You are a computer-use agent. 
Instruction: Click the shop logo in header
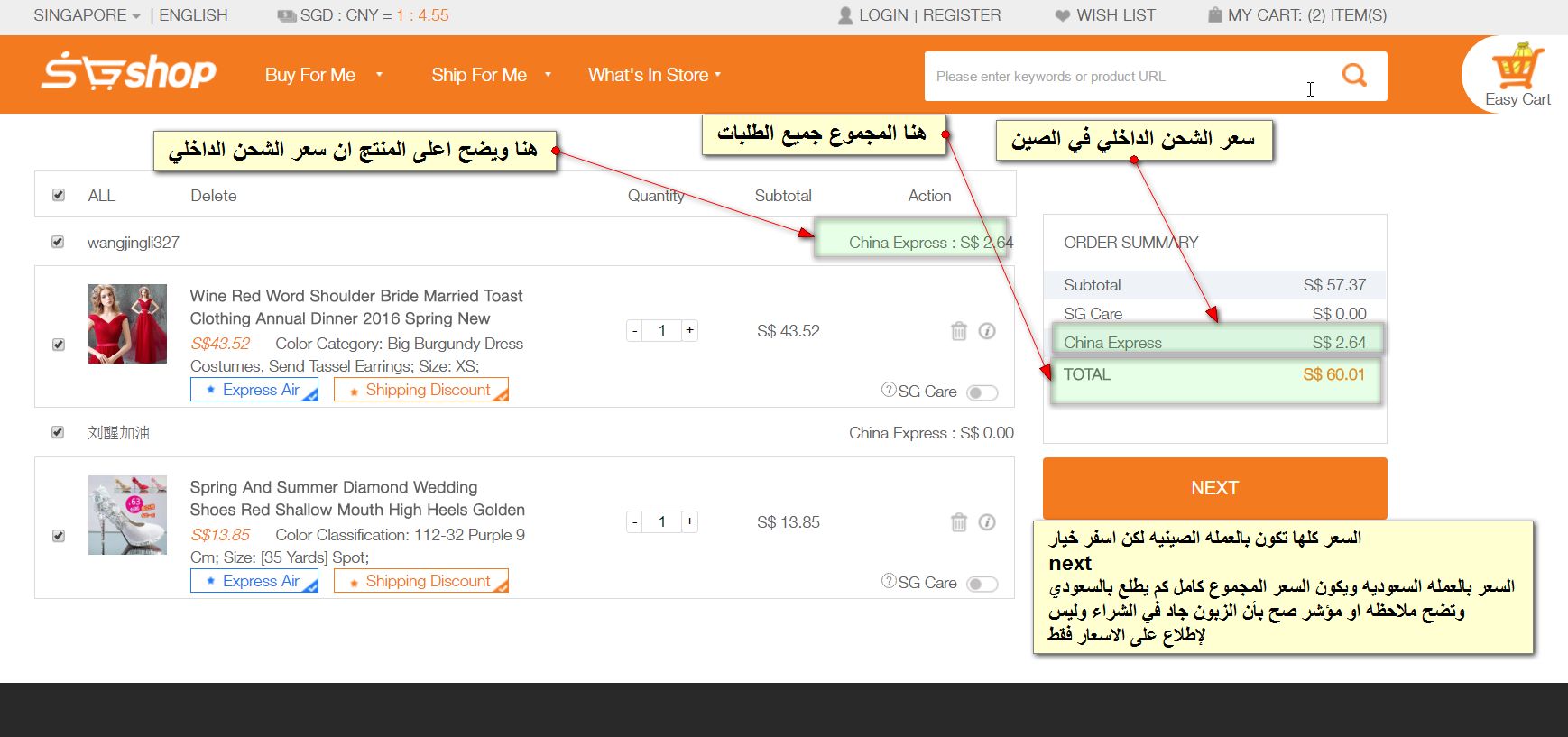pos(128,72)
